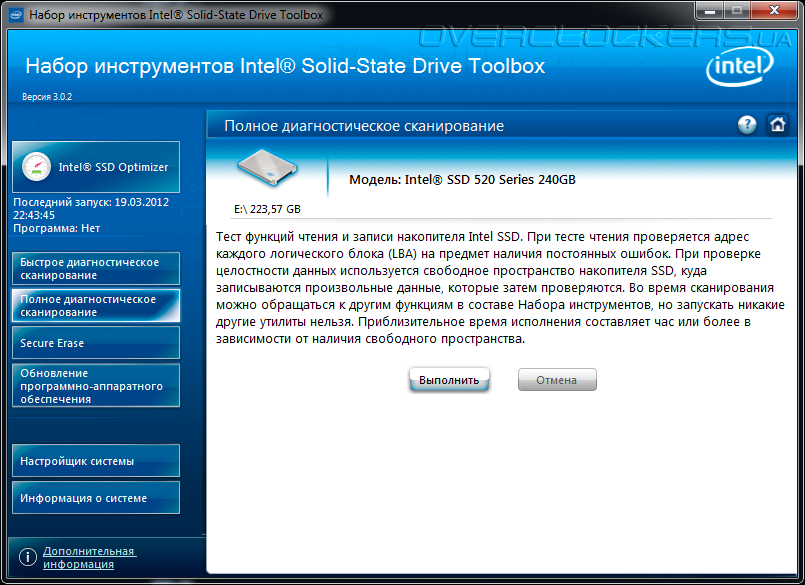Open Intel SSD Optimizer

click(96, 167)
